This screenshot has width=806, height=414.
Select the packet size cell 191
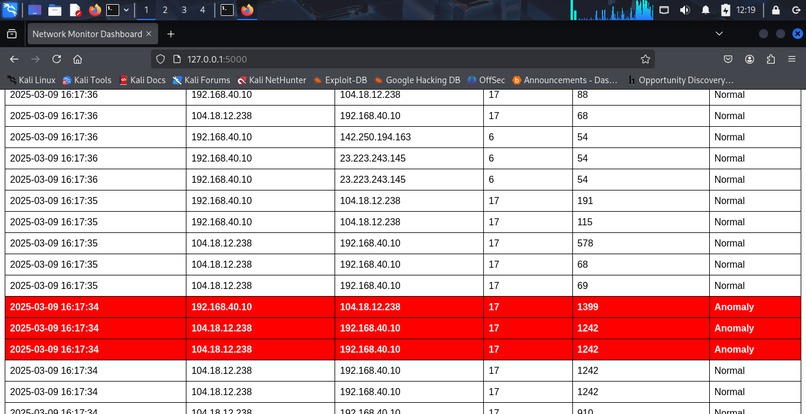(x=641, y=201)
